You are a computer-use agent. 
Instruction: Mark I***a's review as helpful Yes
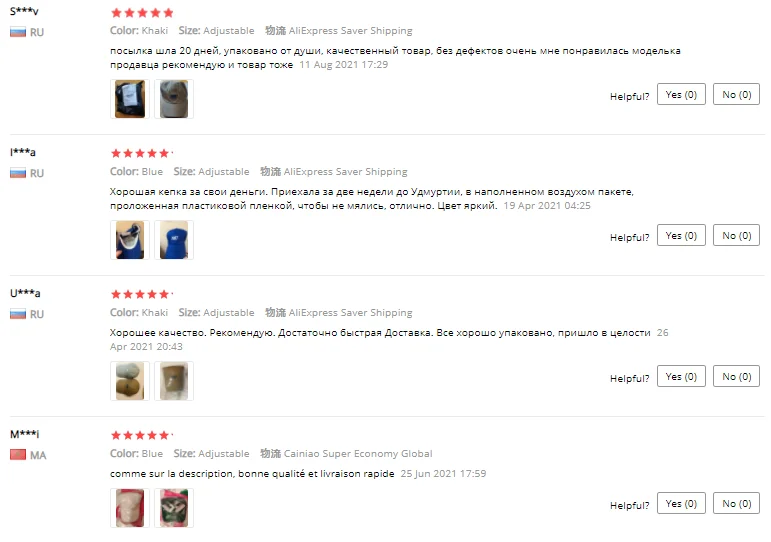pyautogui.click(x=681, y=236)
